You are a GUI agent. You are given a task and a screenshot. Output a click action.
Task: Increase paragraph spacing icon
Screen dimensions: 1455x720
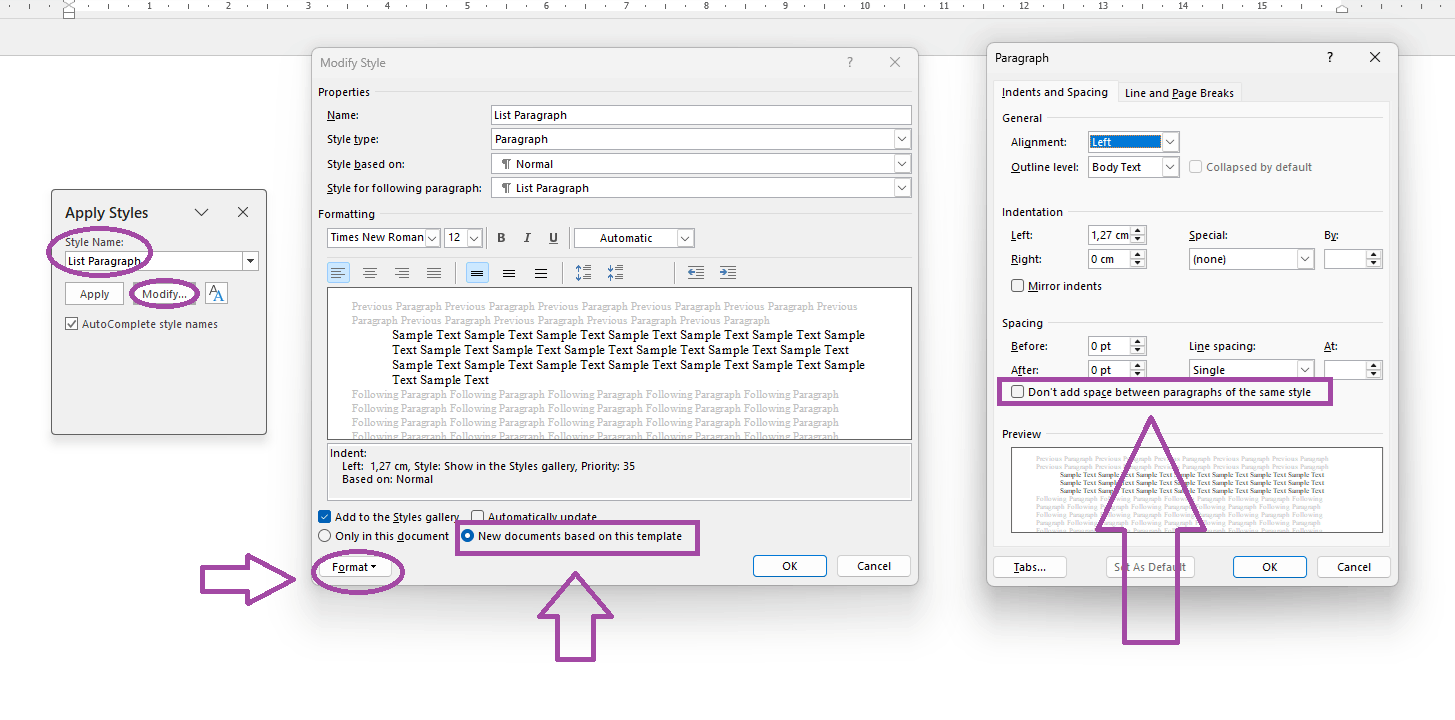point(584,273)
